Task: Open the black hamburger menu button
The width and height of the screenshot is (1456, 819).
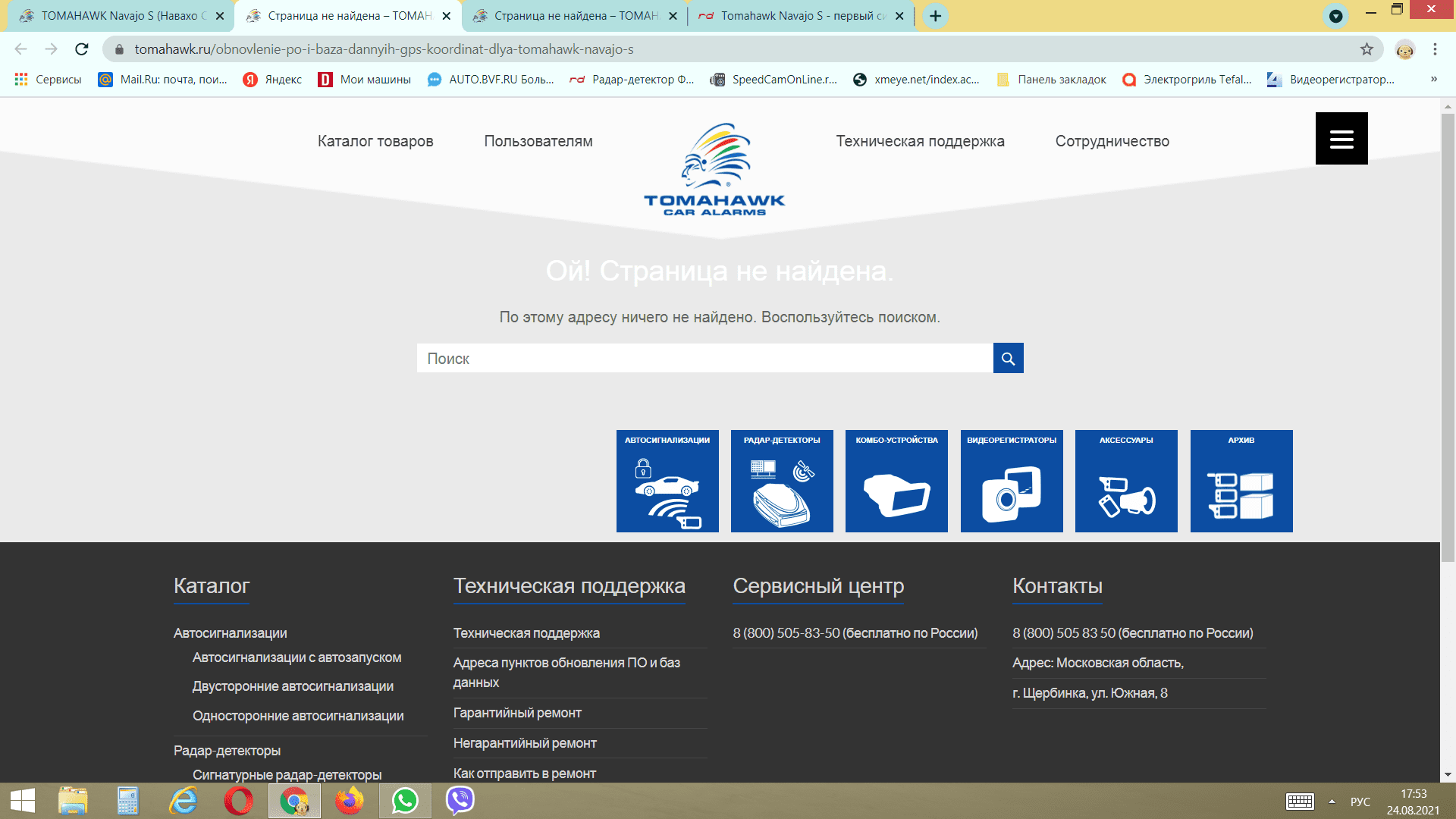Action: [1341, 138]
